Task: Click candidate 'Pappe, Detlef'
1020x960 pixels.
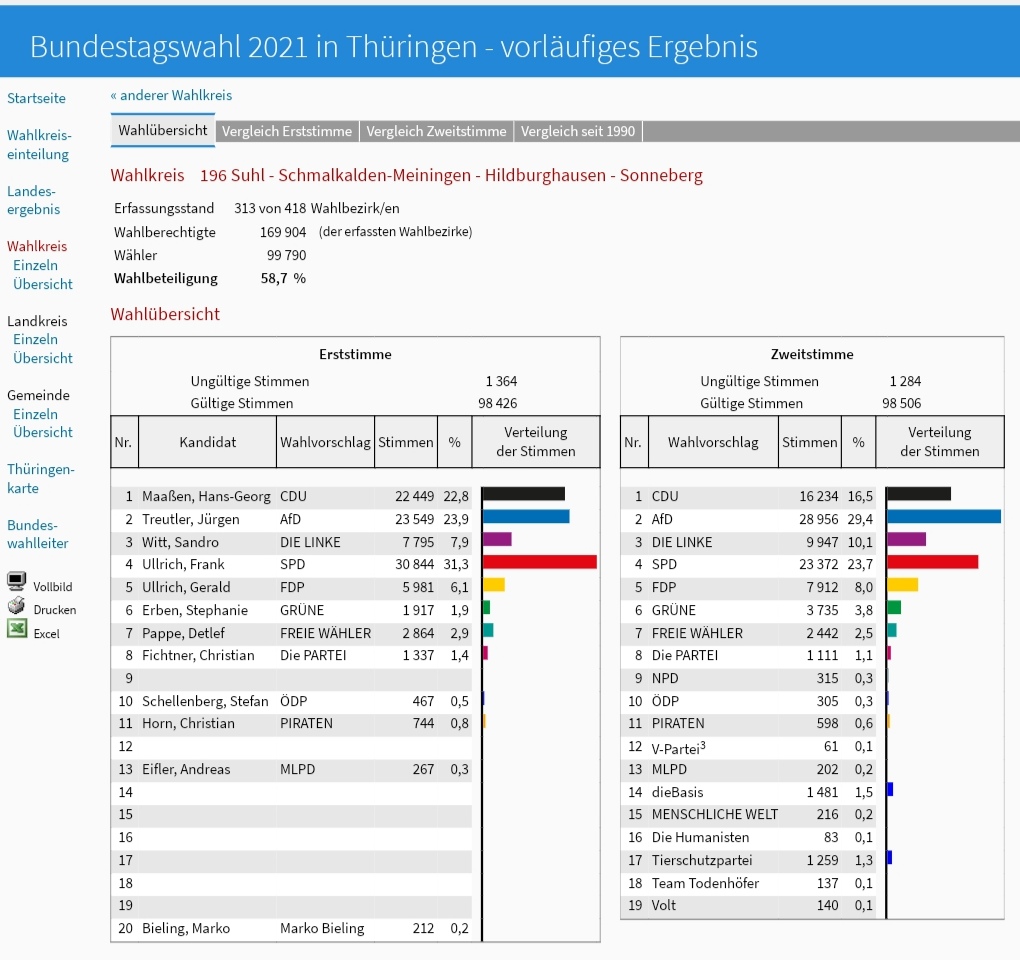Action: pyautogui.click(x=183, y=633)
